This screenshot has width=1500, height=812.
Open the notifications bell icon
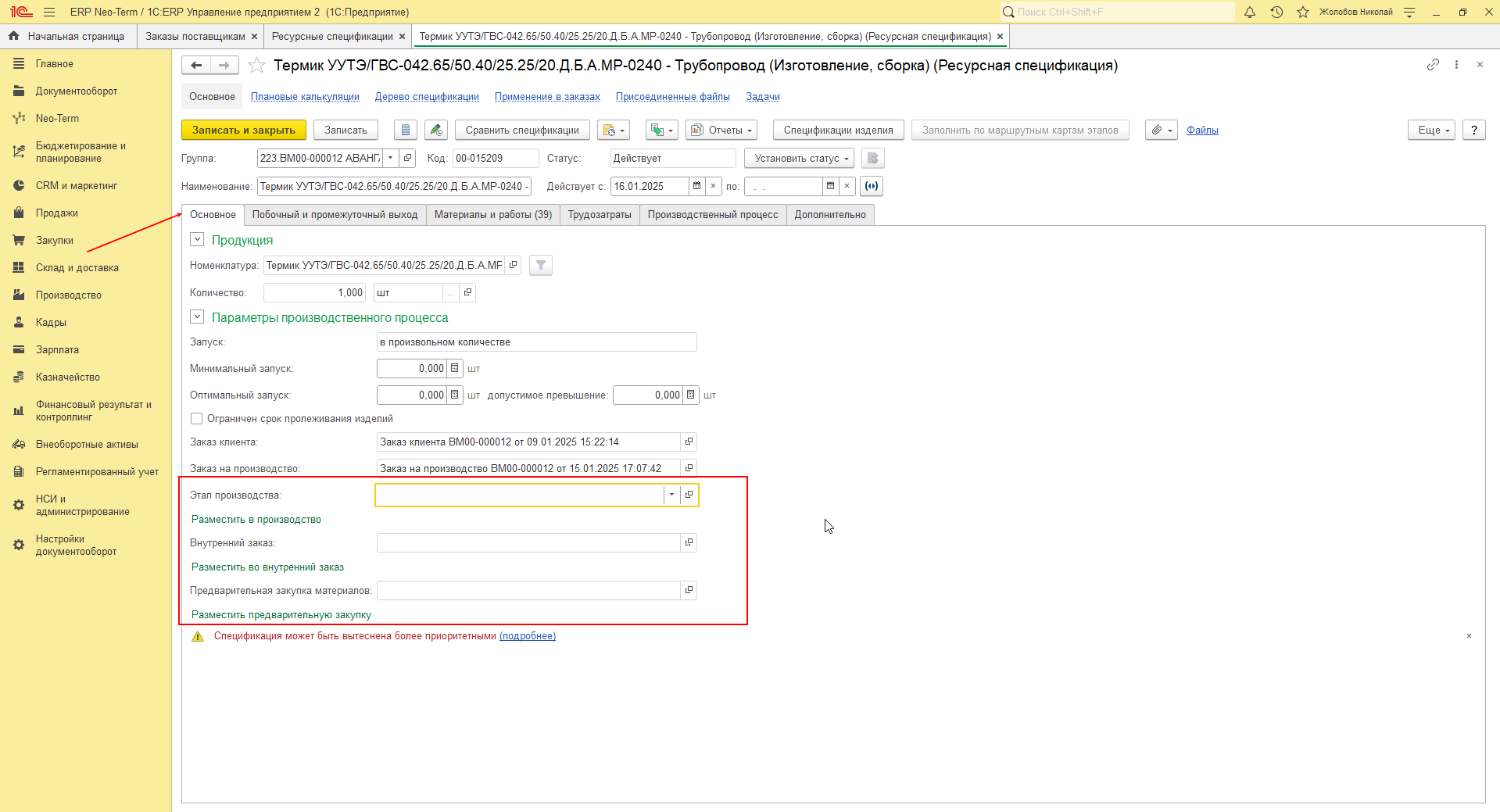click(x=1250, y=12)
